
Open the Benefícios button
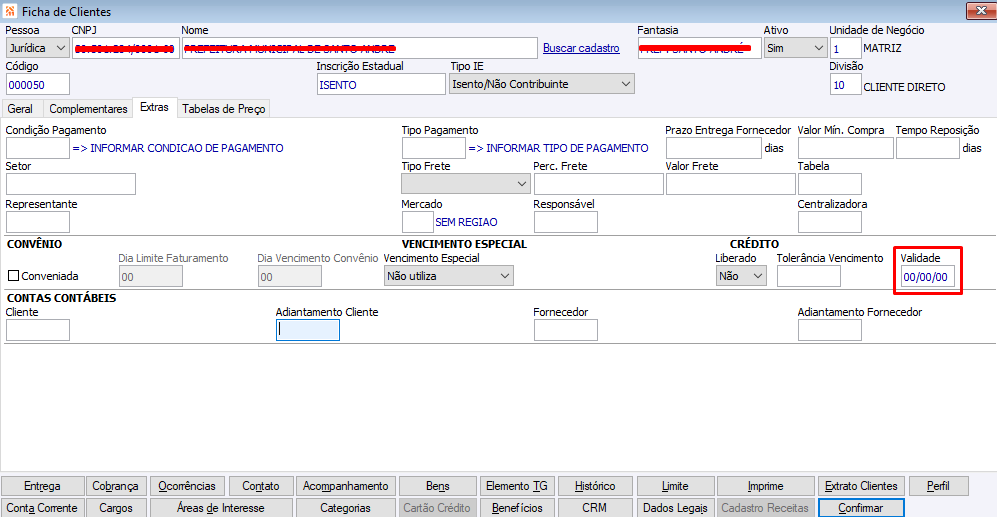[517, 507]
